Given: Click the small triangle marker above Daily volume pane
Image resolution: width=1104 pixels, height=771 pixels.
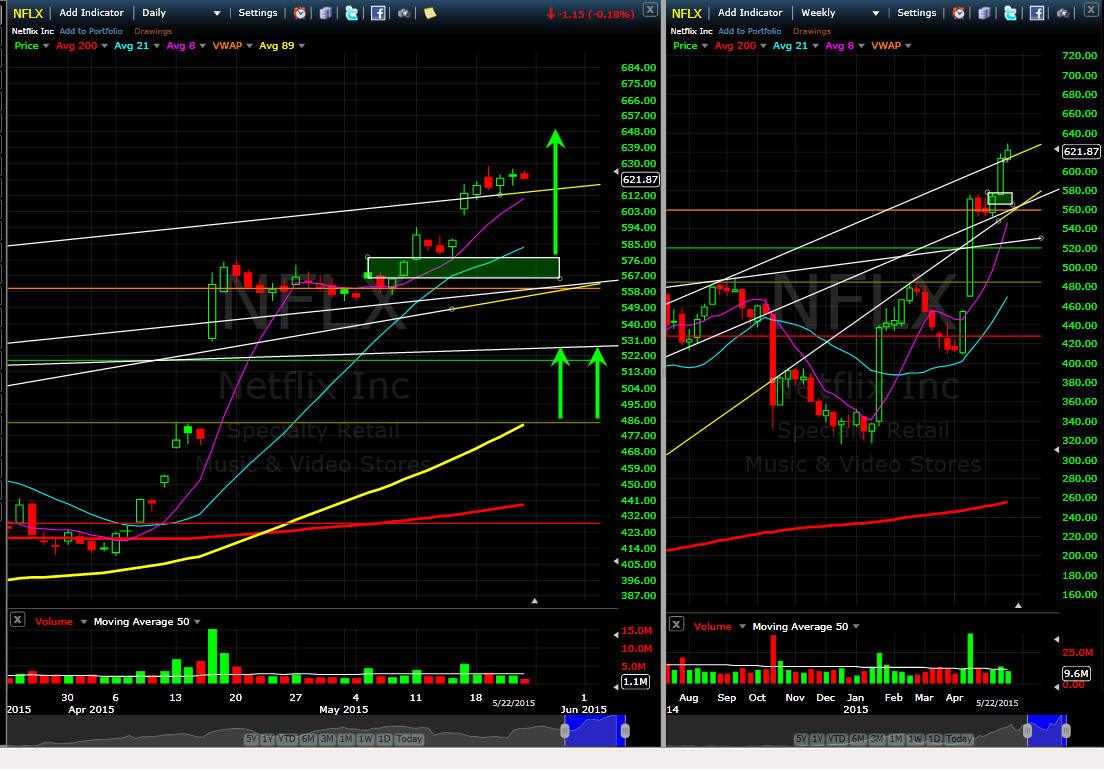Looking at the screenshot, I should point(534,601).
